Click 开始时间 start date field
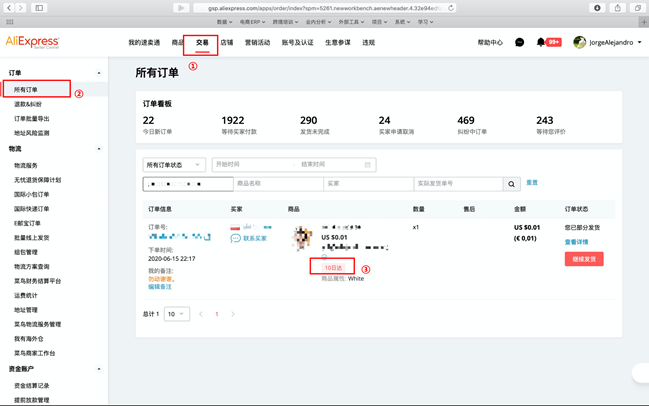 [x=252, y=164]
